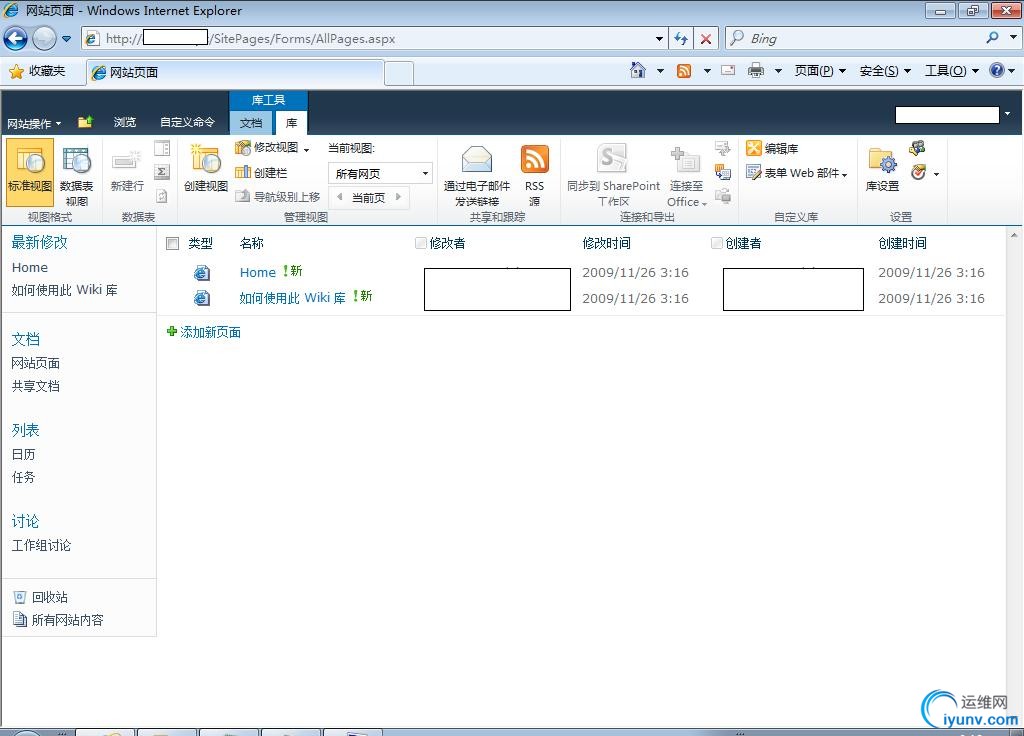
Task: Toggle the select-all checkbox in list header
Action: [172, 244]
